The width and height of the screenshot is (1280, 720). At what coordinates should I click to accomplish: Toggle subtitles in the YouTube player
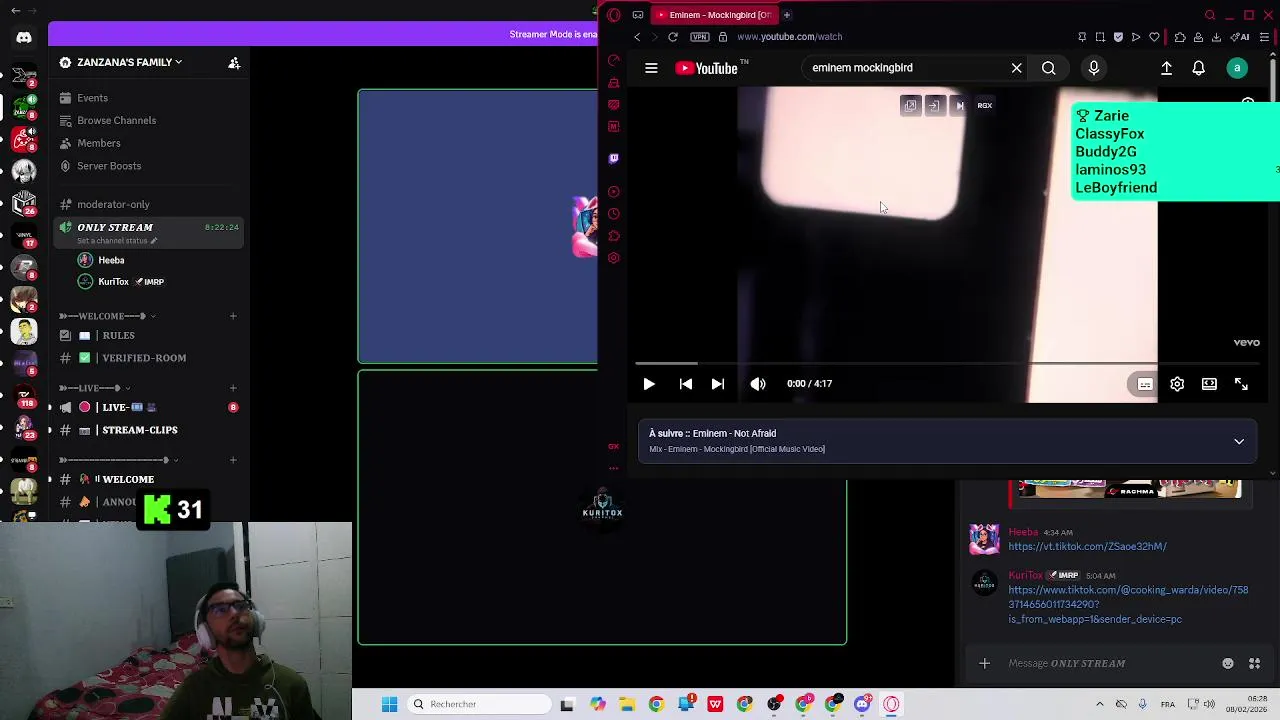tap(1145, 384)
